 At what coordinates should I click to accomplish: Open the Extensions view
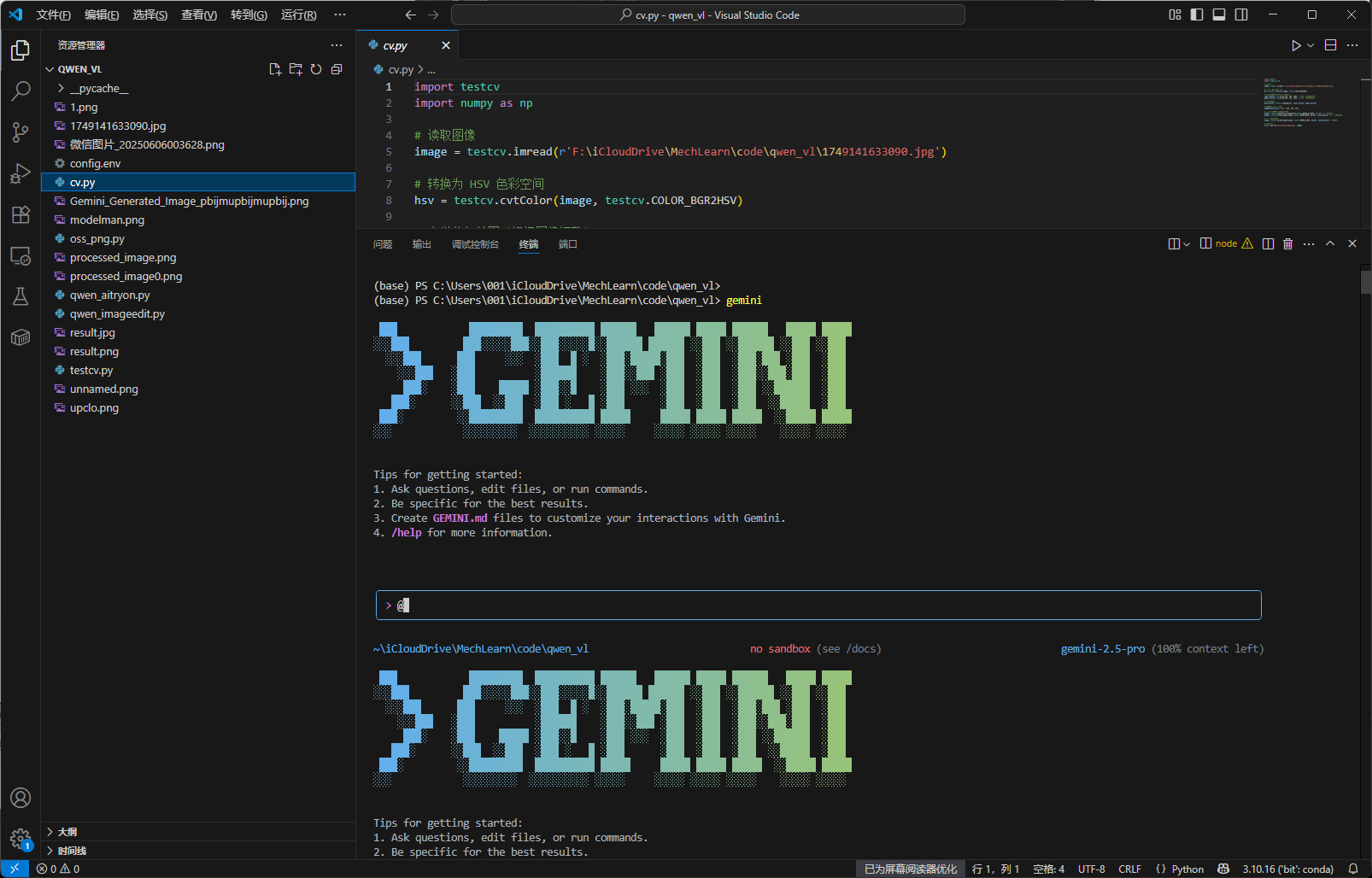pos(21,214)
